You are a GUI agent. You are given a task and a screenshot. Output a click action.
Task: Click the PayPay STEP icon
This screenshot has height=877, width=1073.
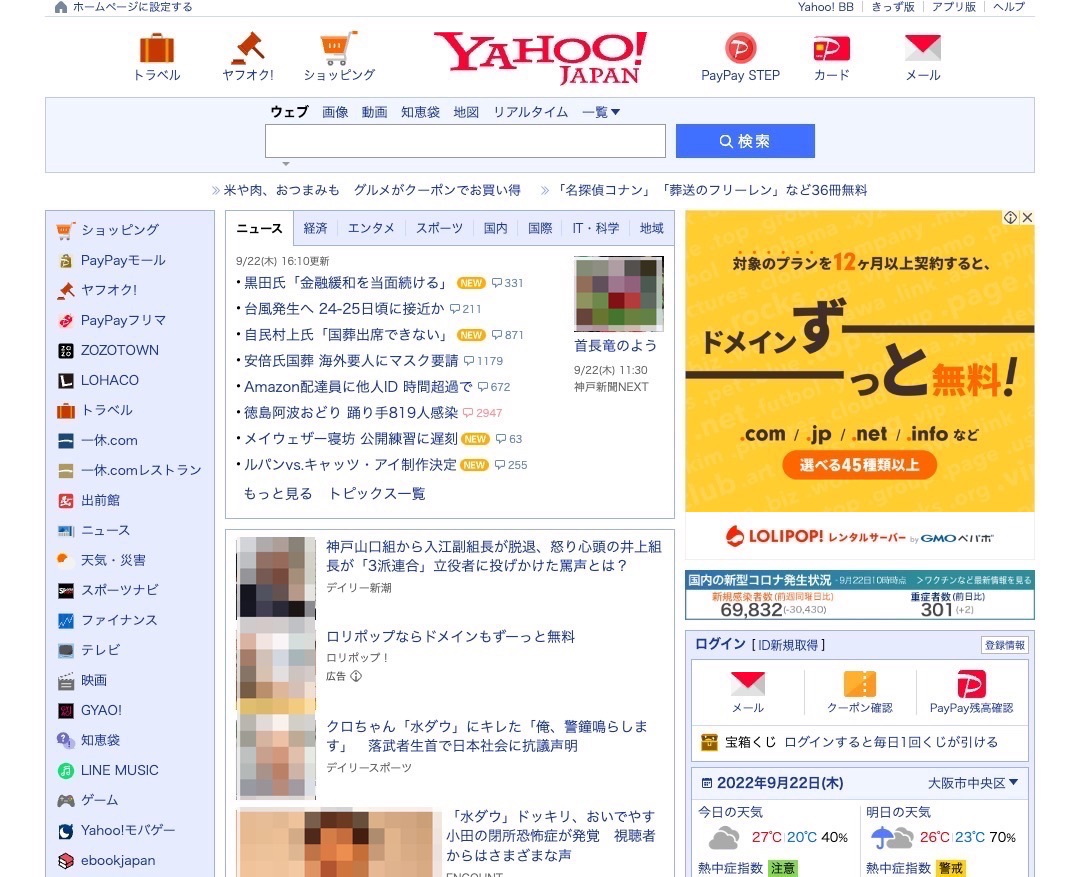(740, 49)
